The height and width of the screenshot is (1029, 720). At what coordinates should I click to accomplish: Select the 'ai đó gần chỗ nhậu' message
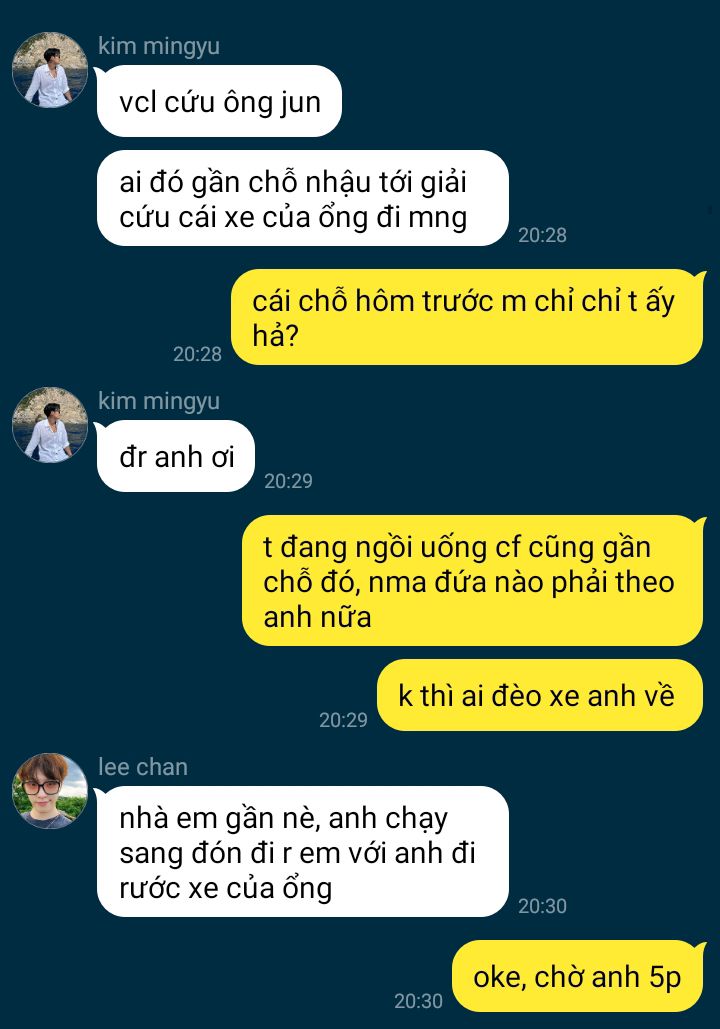[303, 199]
